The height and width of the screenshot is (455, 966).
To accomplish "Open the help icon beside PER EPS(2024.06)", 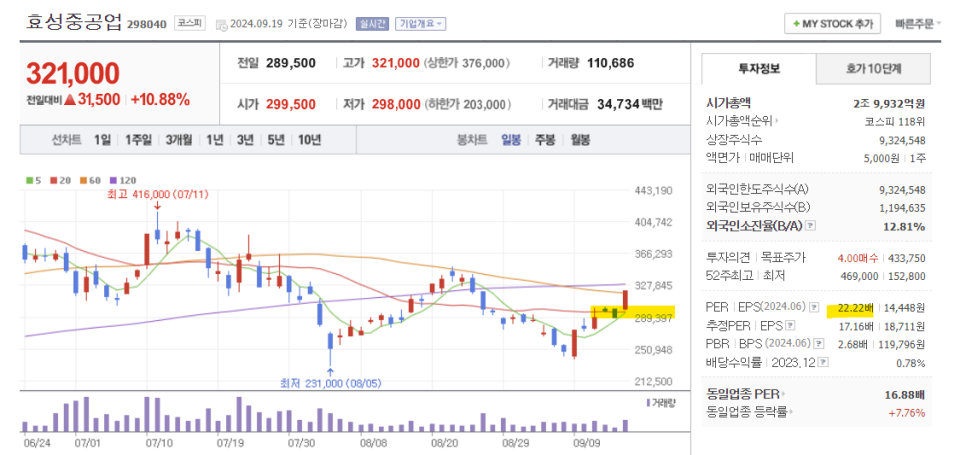I will 814,307.
